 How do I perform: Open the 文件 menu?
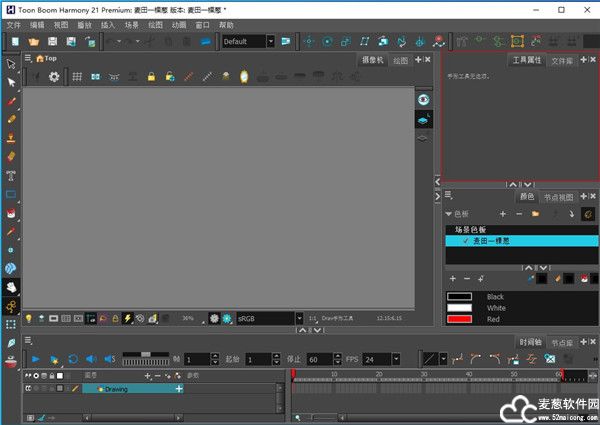[x=13, y=24]
